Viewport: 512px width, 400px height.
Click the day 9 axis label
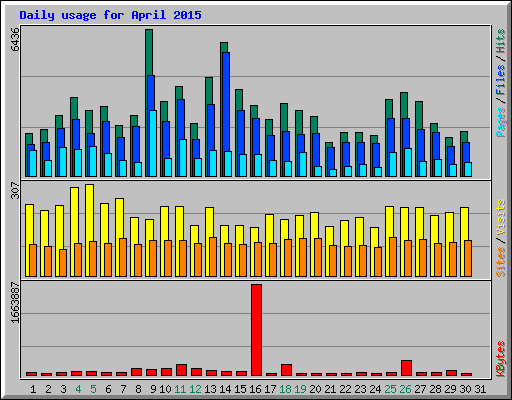click(153, 389)
